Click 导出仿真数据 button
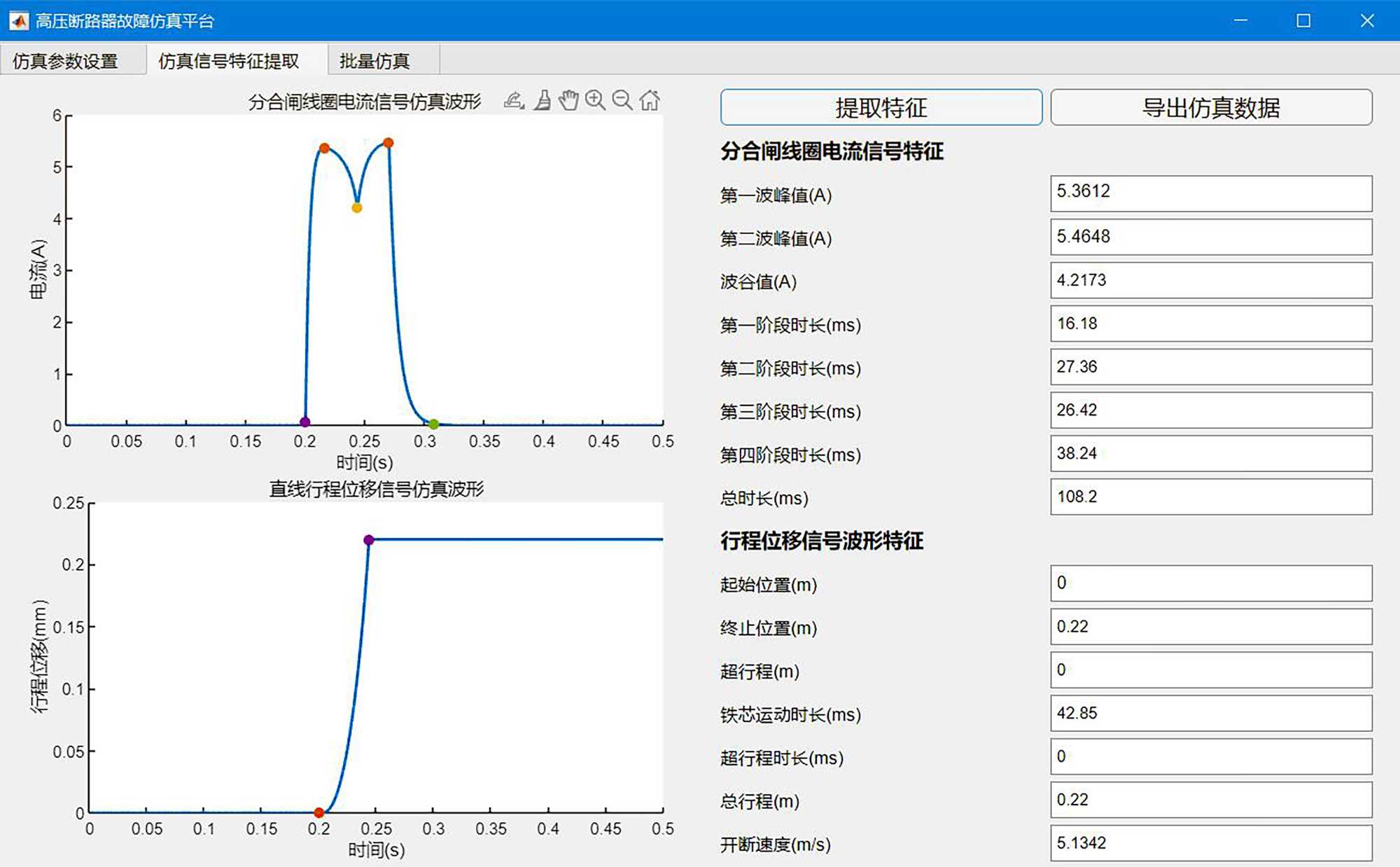1400x867 pixels. pos(1211,108)
